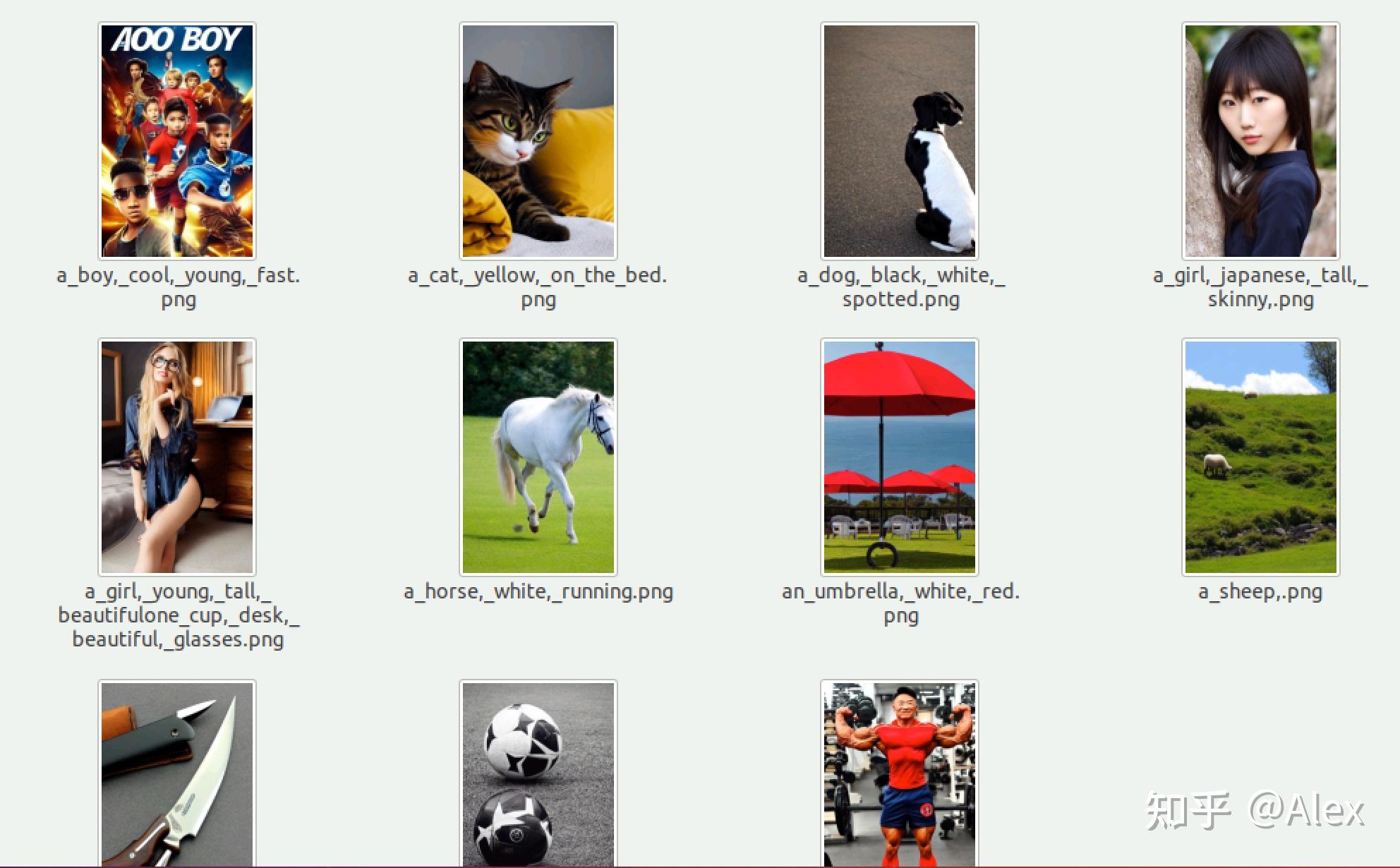Click the a_sheep,.png file name text
This screenshot has width=1400, height=868.
point(1260,591)
